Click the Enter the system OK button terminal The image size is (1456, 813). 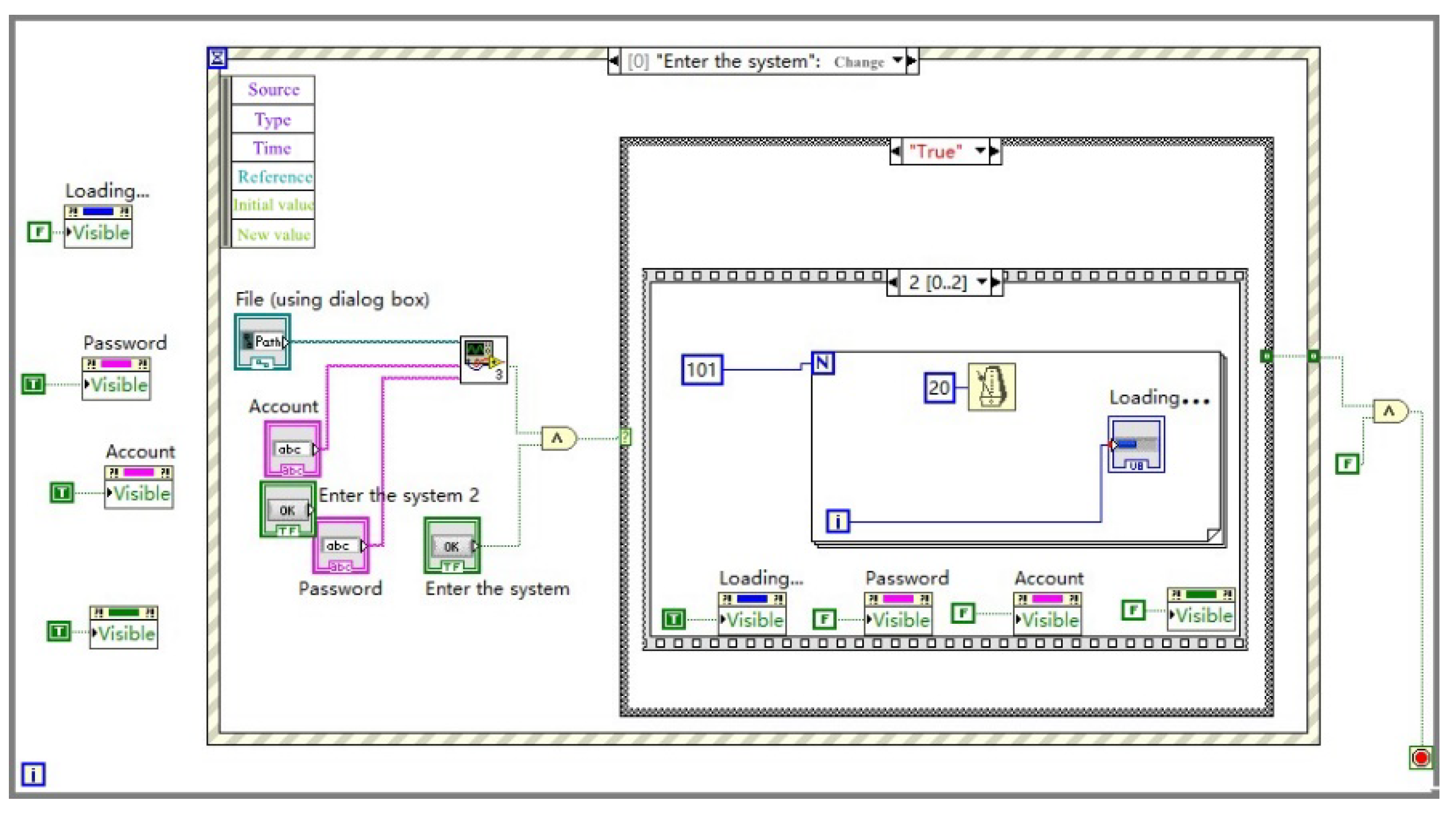click(x=452, y=546)
